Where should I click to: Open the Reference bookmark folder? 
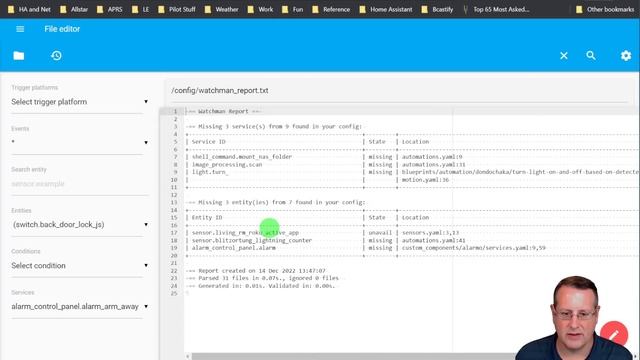click(x=331, y=9)
